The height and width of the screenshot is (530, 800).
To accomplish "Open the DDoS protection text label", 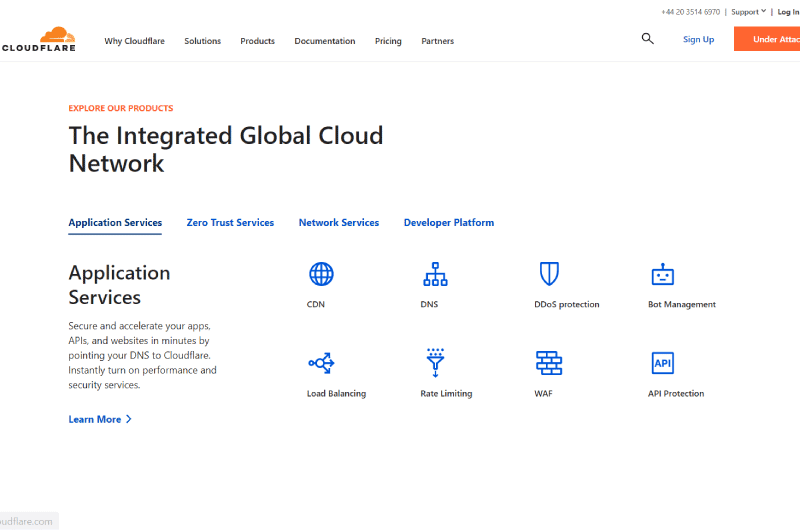I will 567,304.
